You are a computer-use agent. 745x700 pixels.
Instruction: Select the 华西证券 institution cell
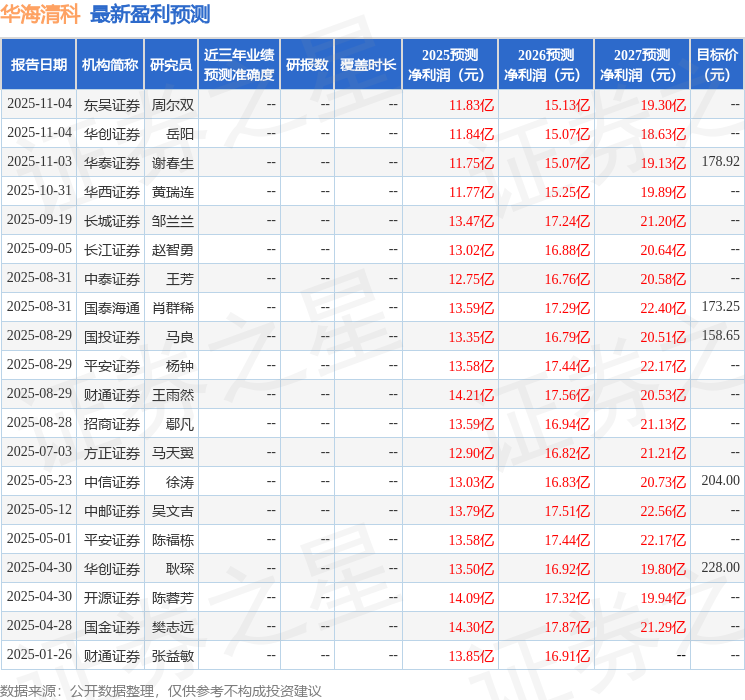click(x=112, y=192)
